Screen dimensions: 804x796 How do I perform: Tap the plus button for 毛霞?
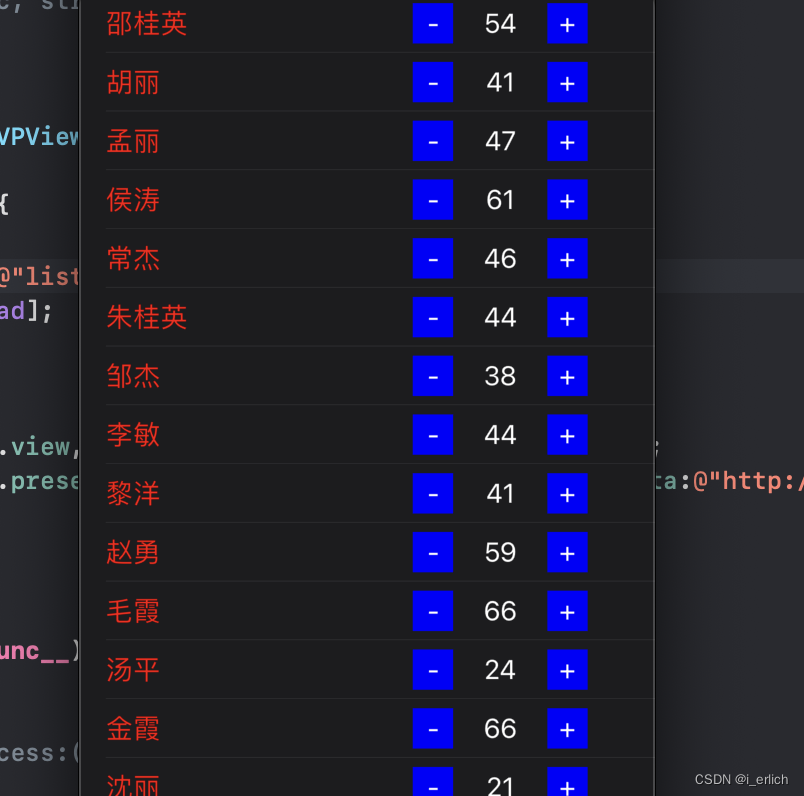point(567,611)
